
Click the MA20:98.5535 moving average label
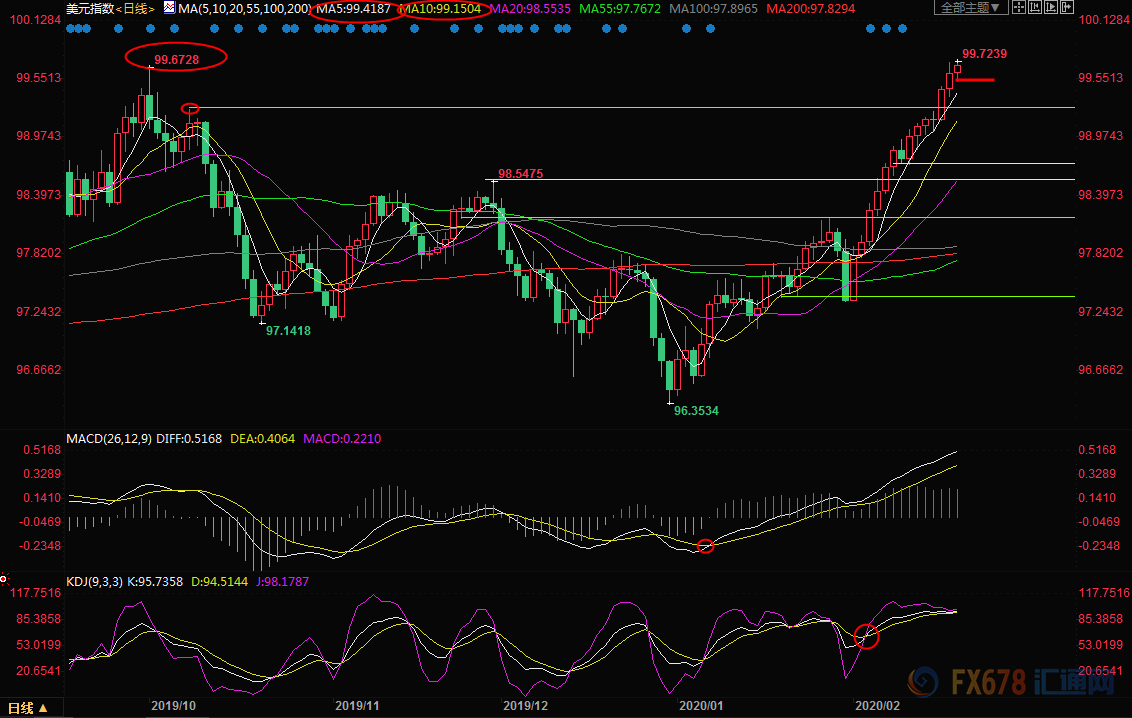[532, 9]
